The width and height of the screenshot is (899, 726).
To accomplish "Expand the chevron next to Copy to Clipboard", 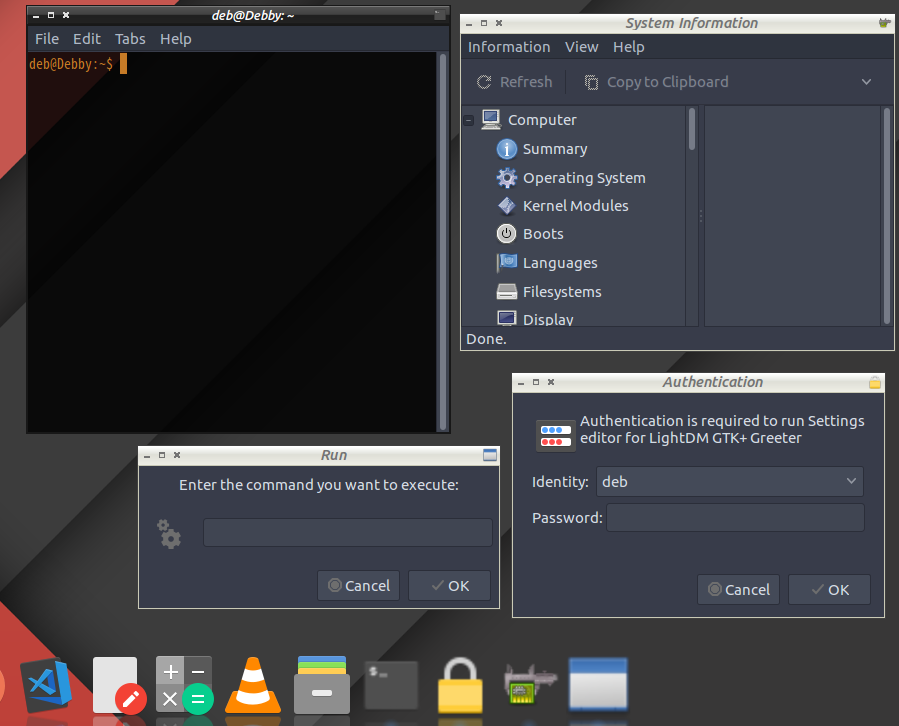I will coord(866,82).
